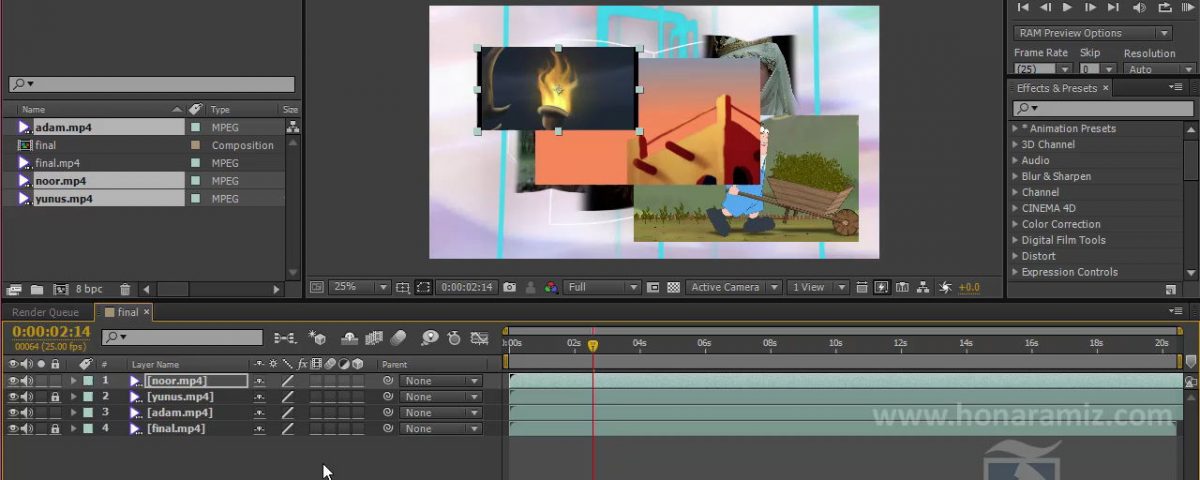The width and height of the screenshot is (1200, 480).
Task: Unlock the yunus.mp4 layer
Action: tap(55, 397)
